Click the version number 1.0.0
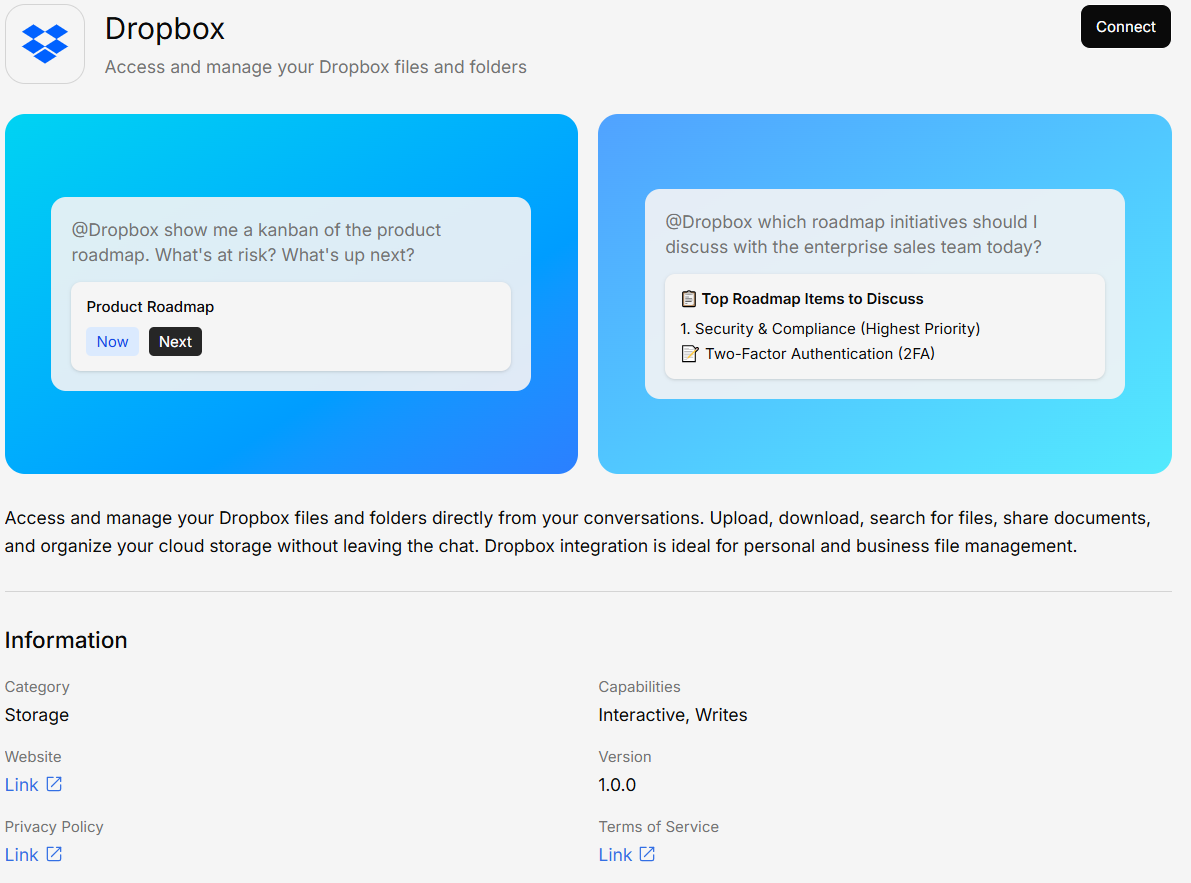The height and width of the screenshot is (883, 1191). click(x=617, y=785)
